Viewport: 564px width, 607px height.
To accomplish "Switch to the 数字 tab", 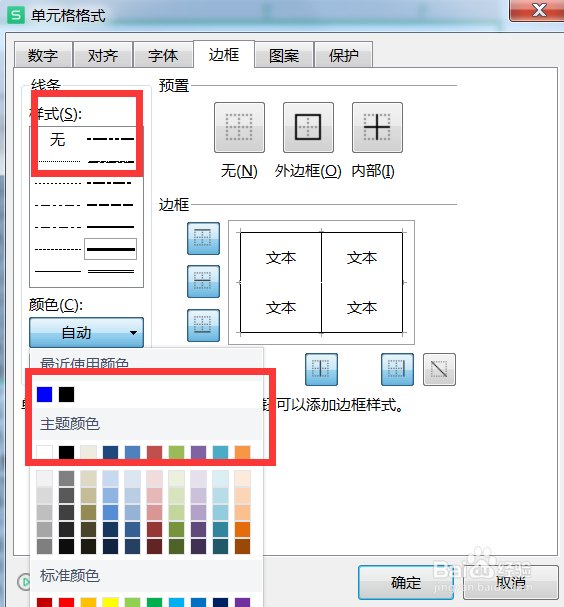I will click(43, 55).
